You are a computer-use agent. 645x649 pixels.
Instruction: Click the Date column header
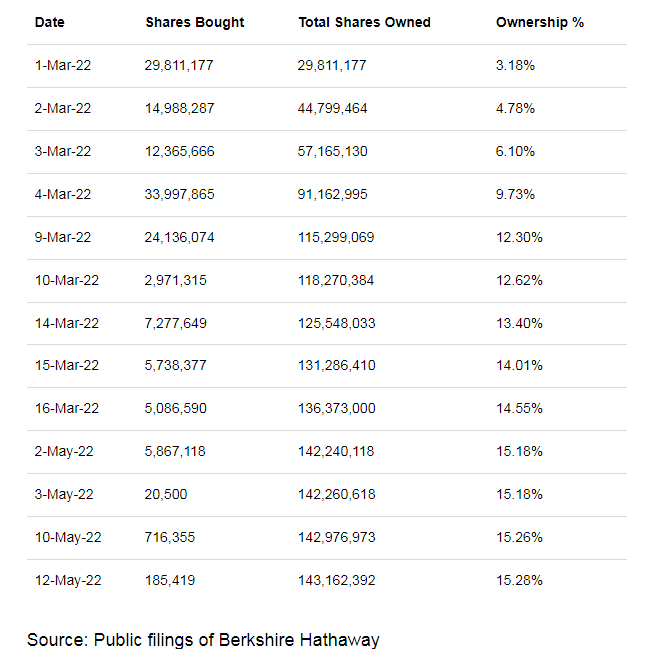click(x=49, y=22)
